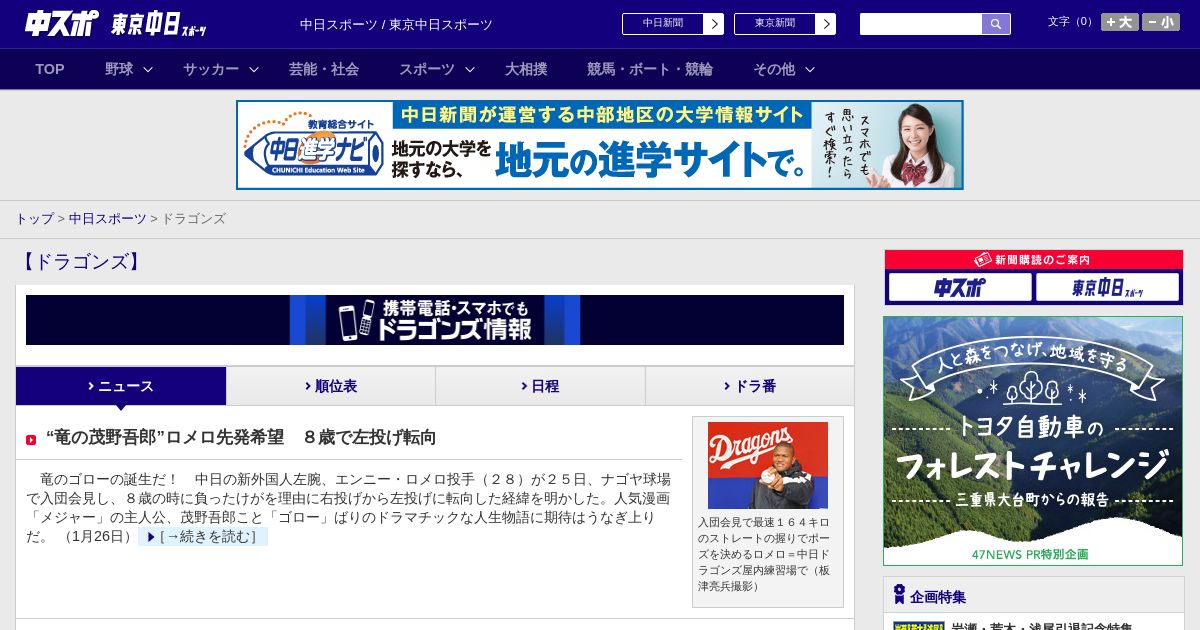Image resolution: width=1200 pixels, height=630 pixels.
Task: Expand the 野球 dropdown chevron
Action: point(148,69)
